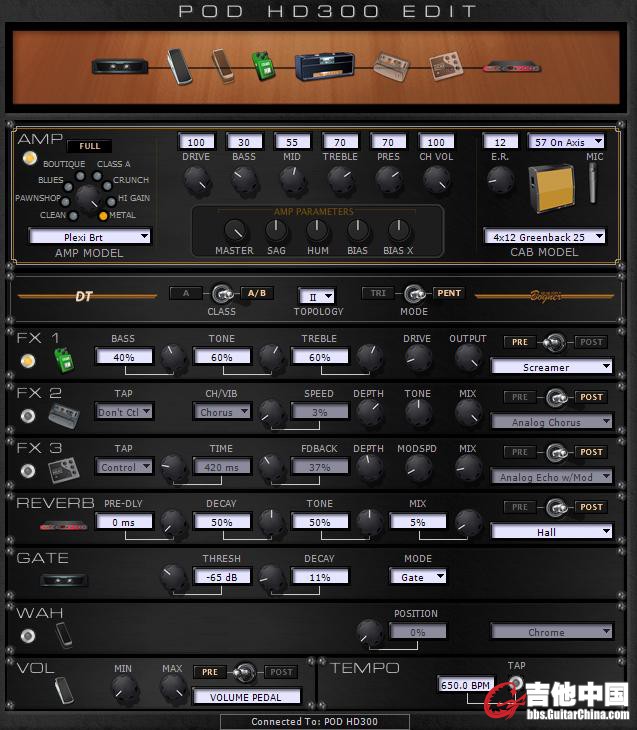Select the green Screamer pedal in signal chain
Image resolution: width=637 pixels, height=730 pixels.
point(262,64)
